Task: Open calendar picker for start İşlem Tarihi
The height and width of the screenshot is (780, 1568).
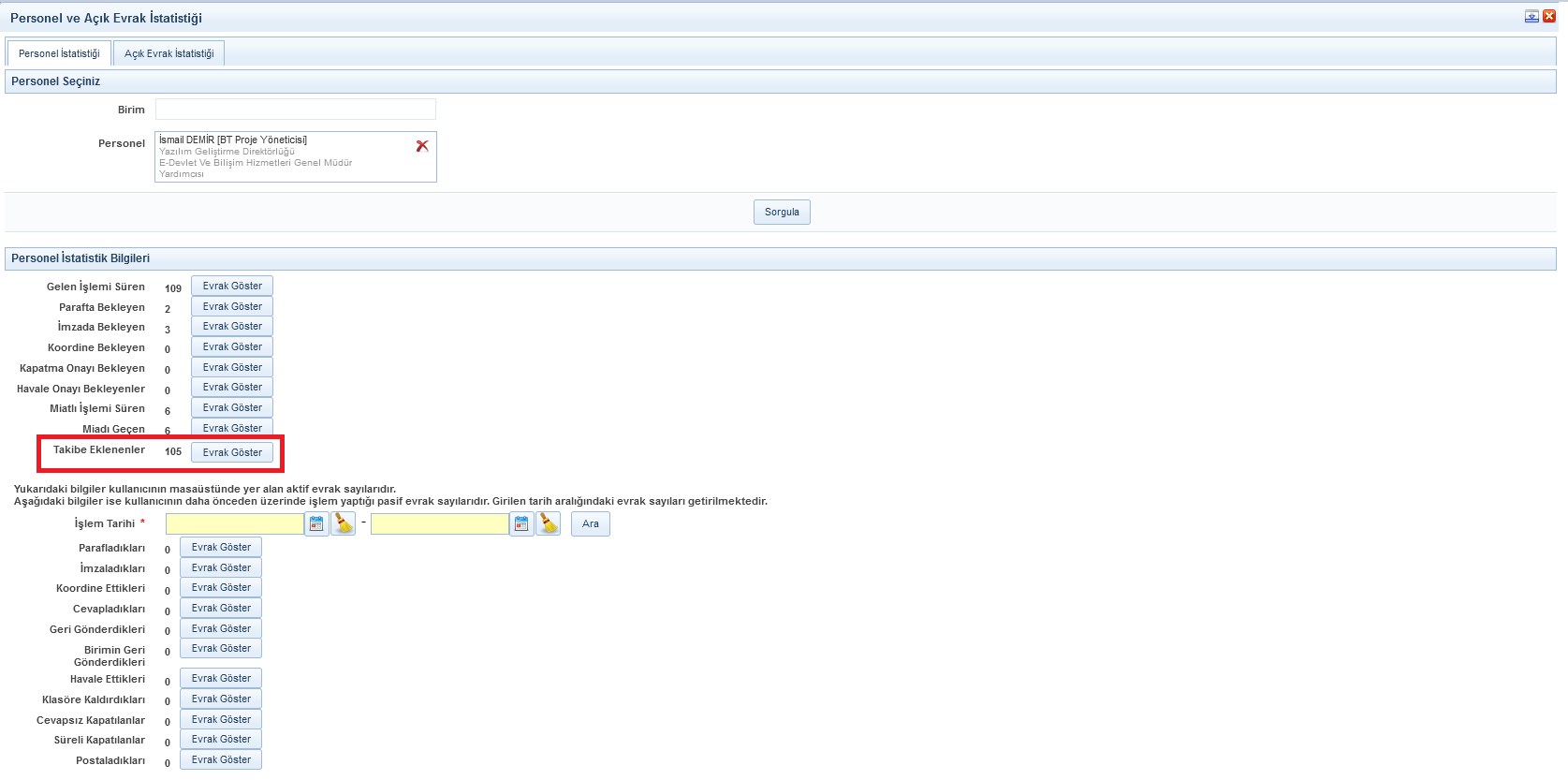Action: point(316,524)
